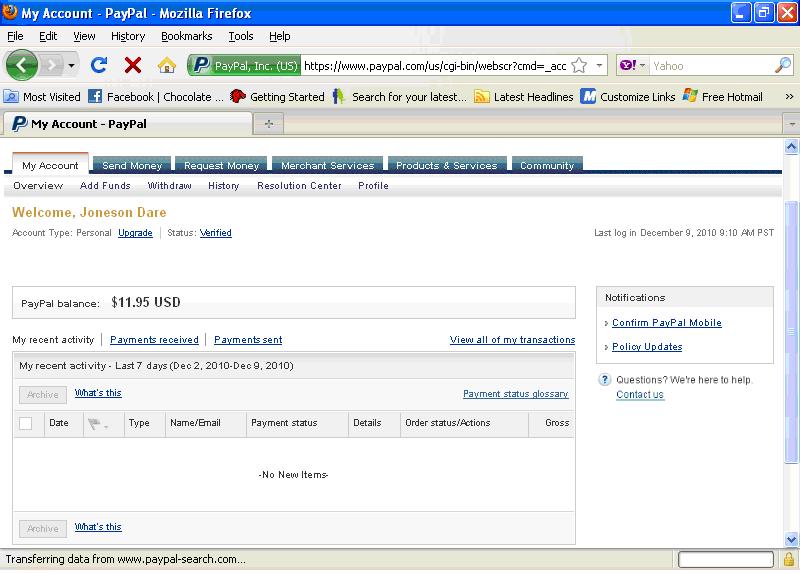Click the scrollbar down arrow
800x574 pixels.
pos(791,539)
